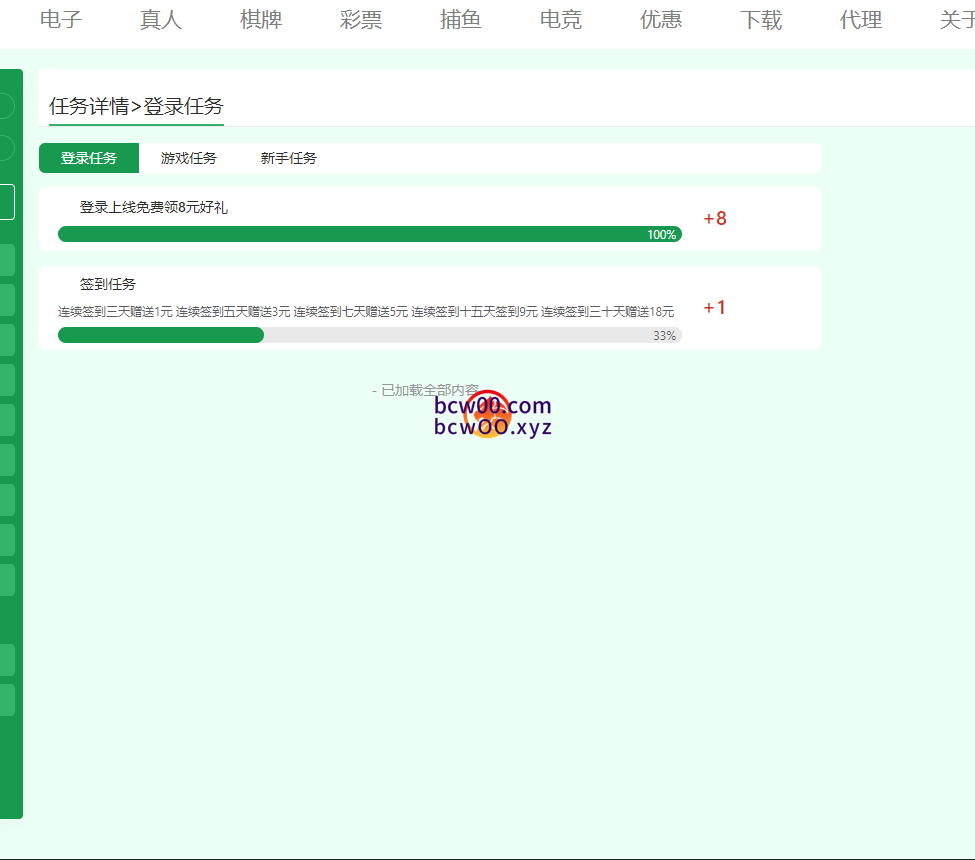Go to the 代理 page
The image size is (975, 860).
tap(861, 20)
